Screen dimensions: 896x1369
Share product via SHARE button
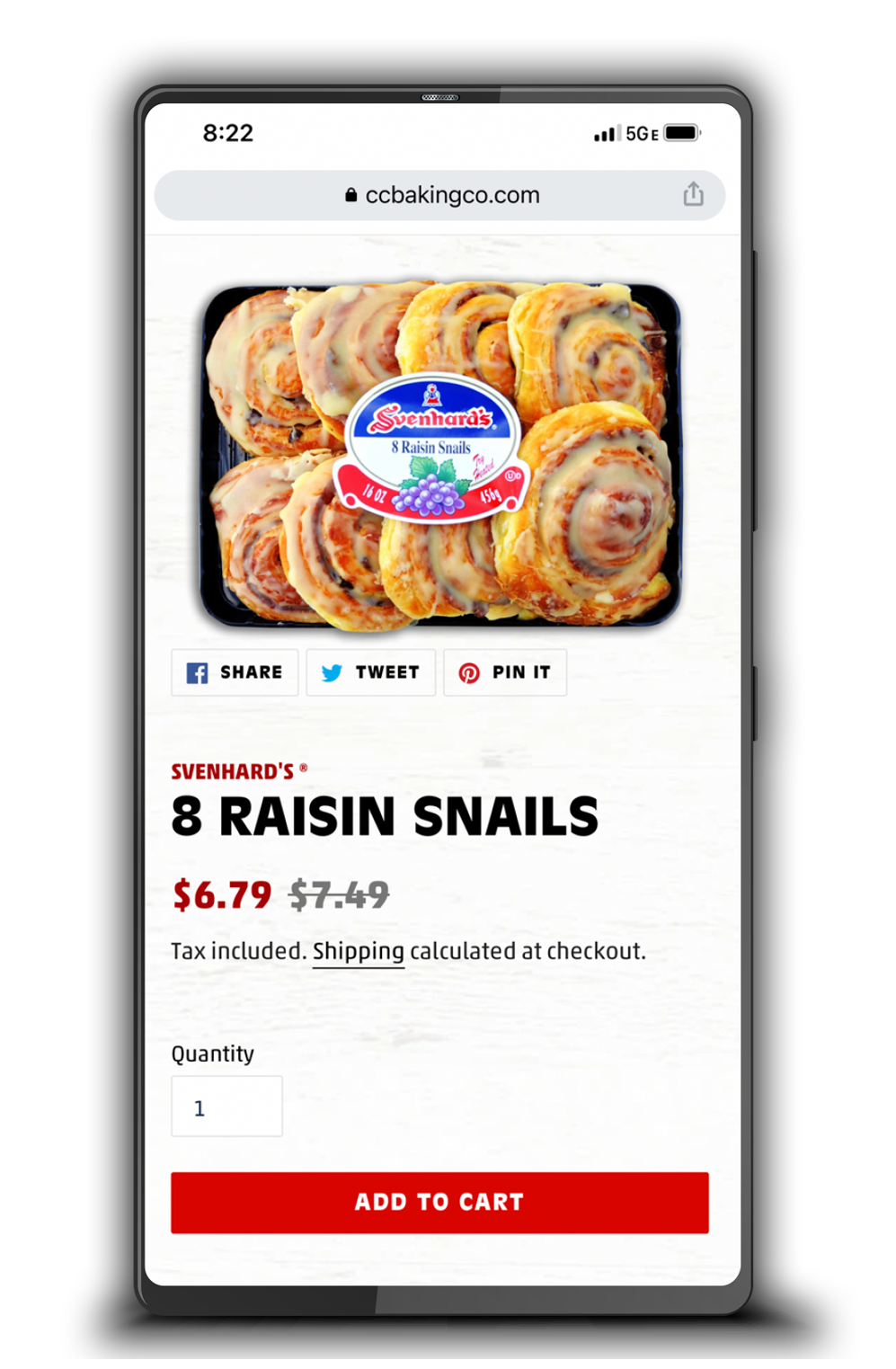click(x=235, y=672)
